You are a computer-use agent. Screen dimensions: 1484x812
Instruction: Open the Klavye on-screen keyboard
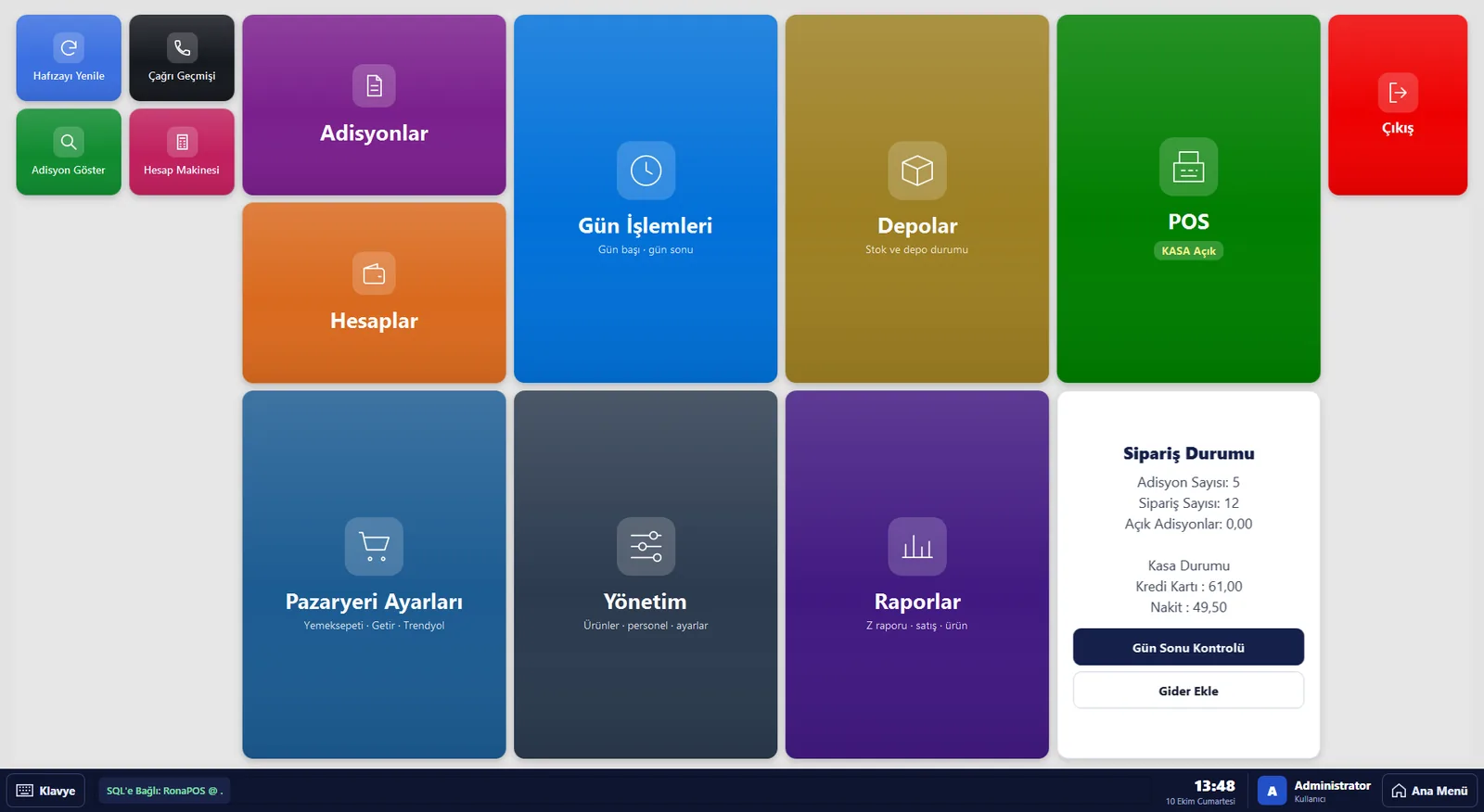pos(45,791)
